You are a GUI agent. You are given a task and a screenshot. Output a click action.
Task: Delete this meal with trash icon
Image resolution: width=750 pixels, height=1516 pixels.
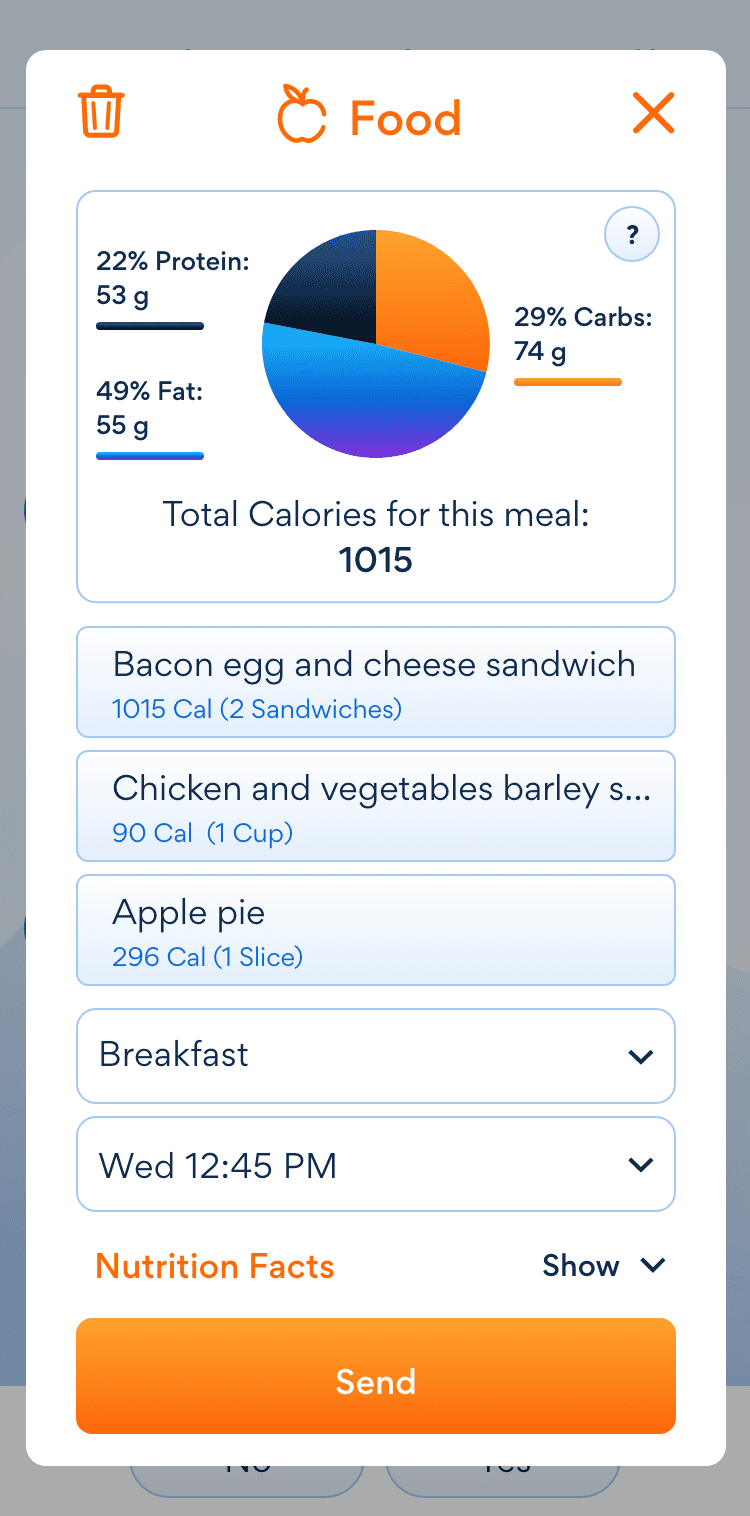click(101, 112)
